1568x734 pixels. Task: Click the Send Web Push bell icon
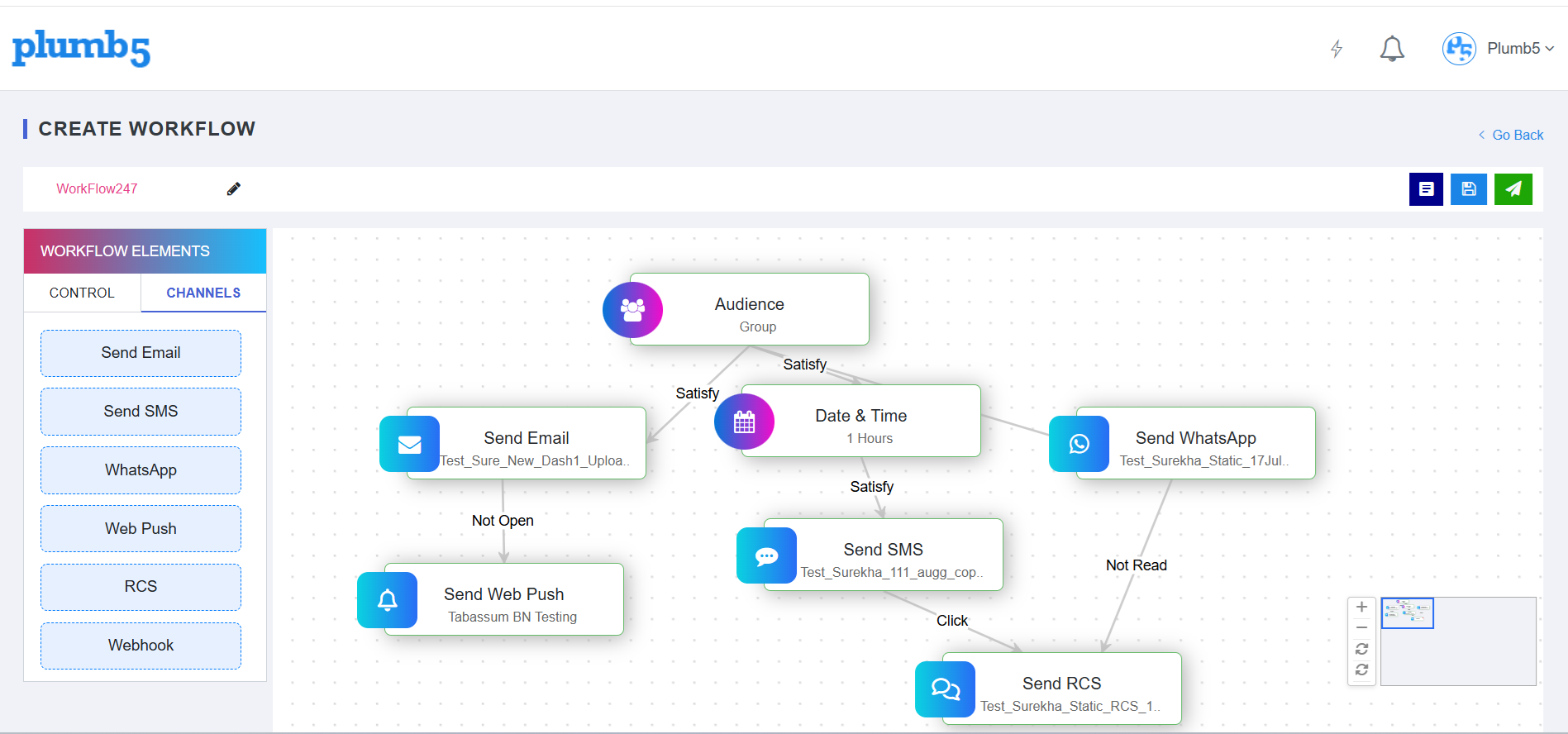388,600
